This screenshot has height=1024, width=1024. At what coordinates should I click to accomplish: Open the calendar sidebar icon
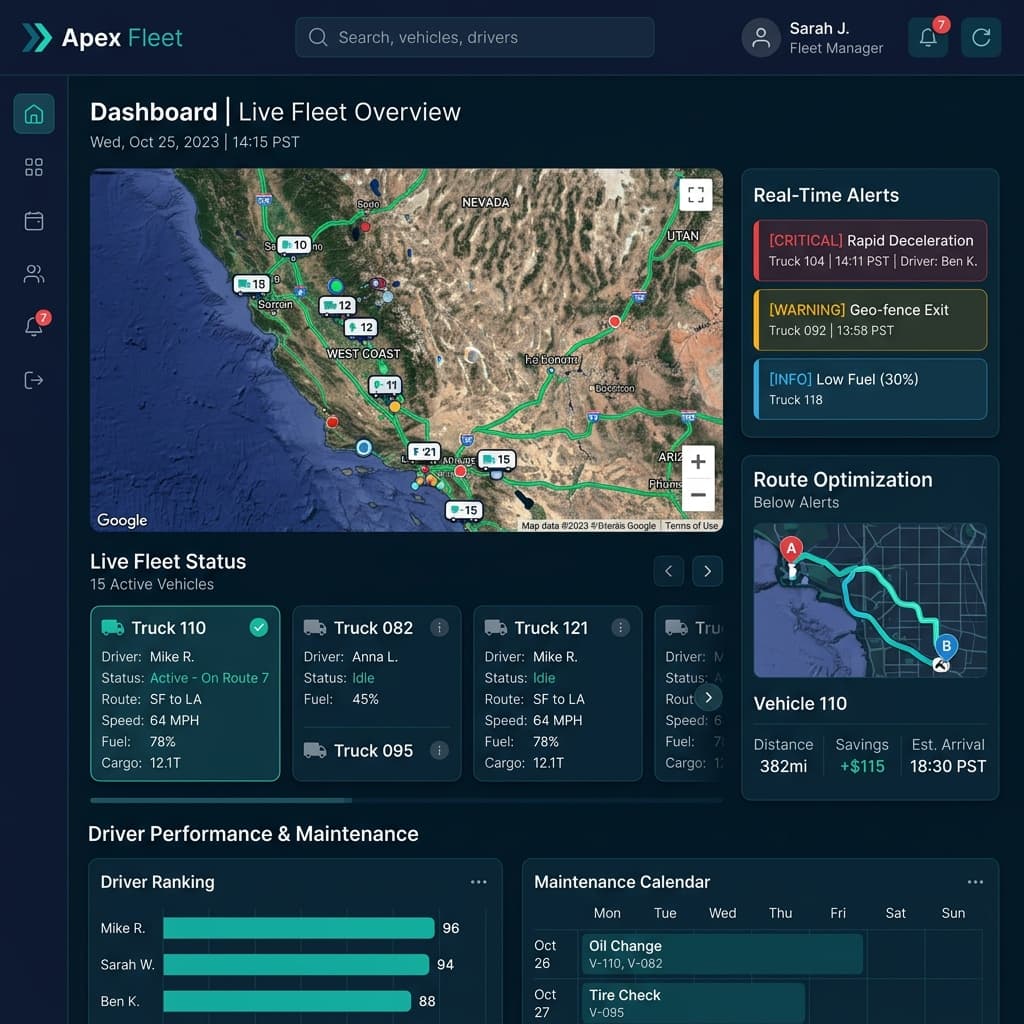point(34,221)
